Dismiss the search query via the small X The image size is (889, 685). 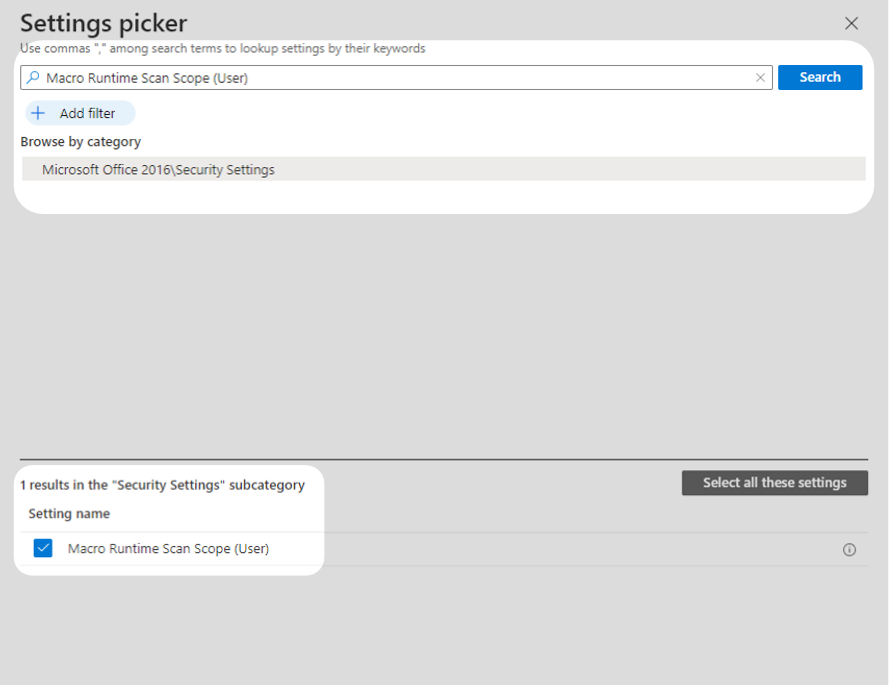759,77
